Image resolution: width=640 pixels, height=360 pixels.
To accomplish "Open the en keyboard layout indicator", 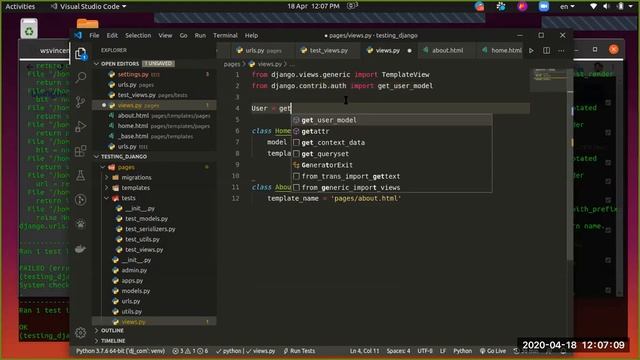I will coord(567,7).
